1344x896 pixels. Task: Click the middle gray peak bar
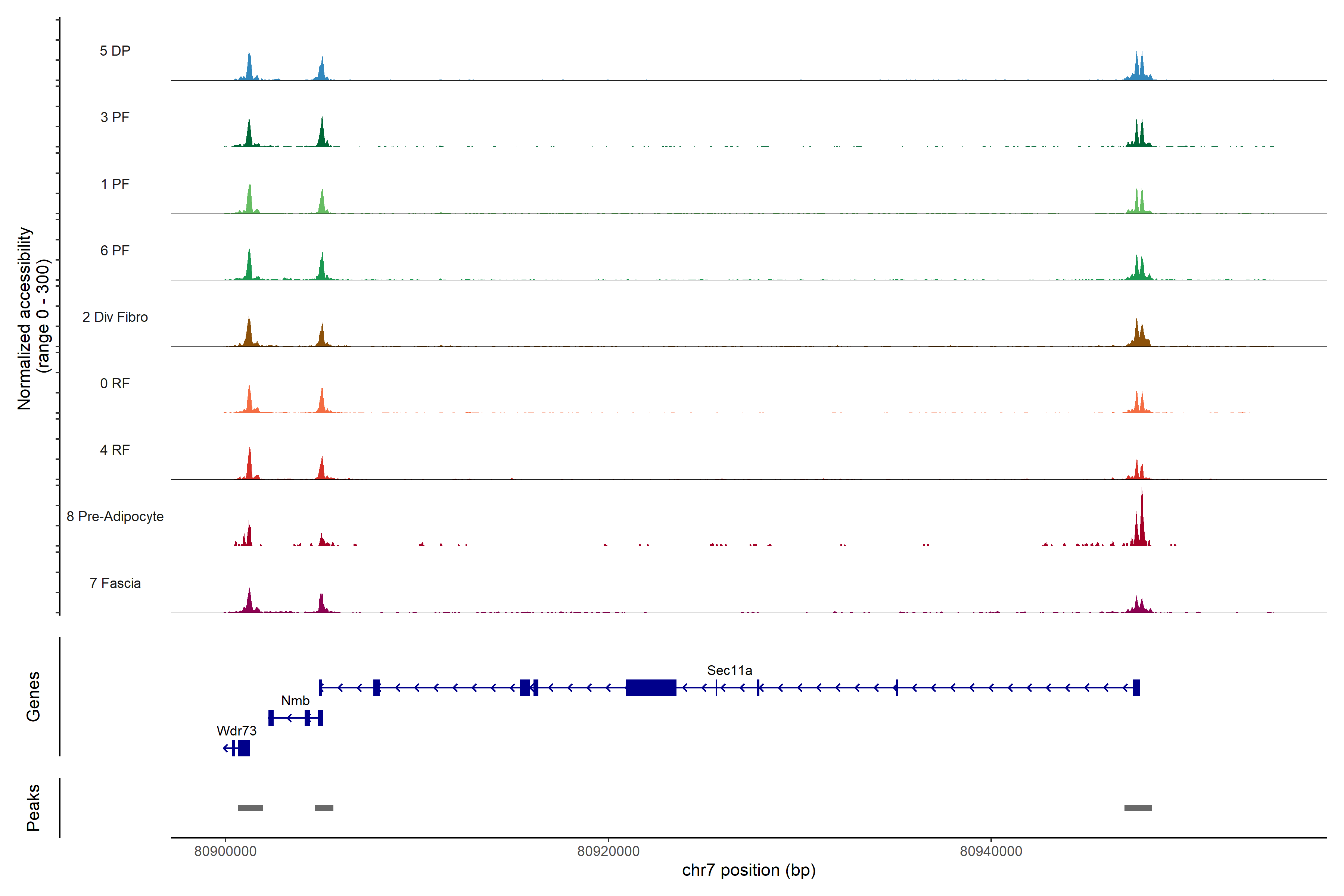point(324,808)
